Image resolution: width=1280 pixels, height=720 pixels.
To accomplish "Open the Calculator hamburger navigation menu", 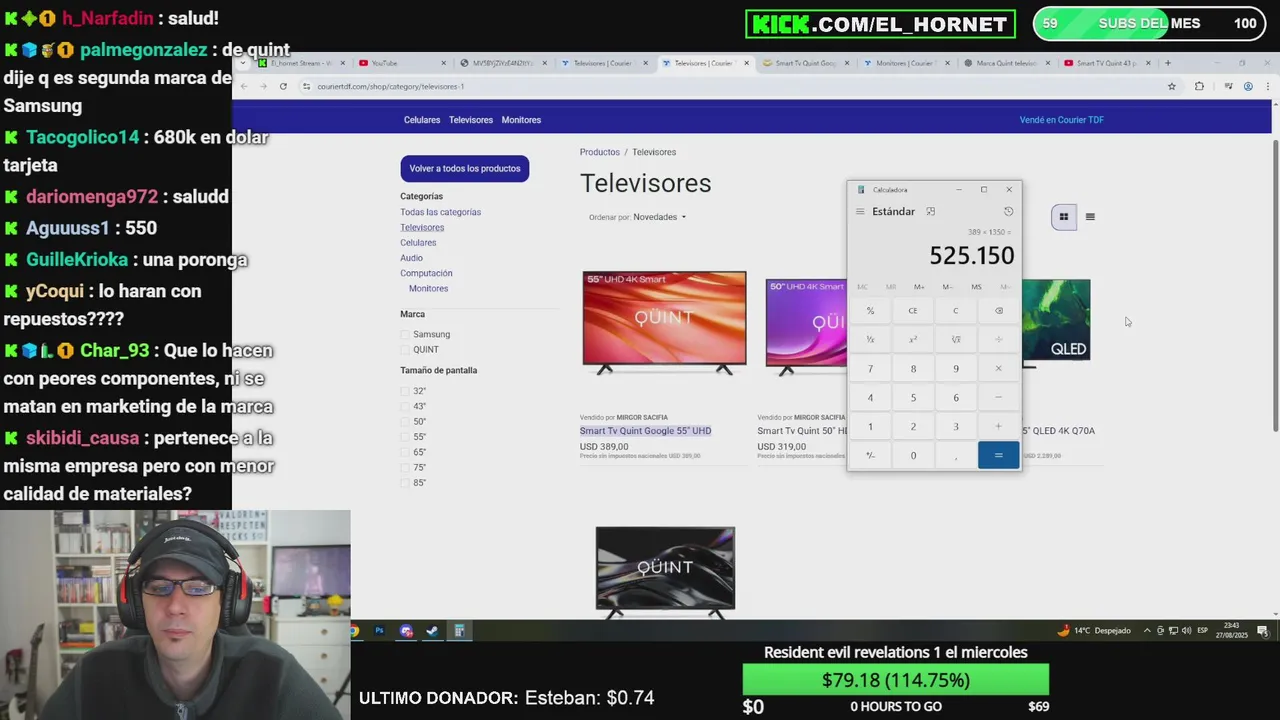I will point(860,212).
